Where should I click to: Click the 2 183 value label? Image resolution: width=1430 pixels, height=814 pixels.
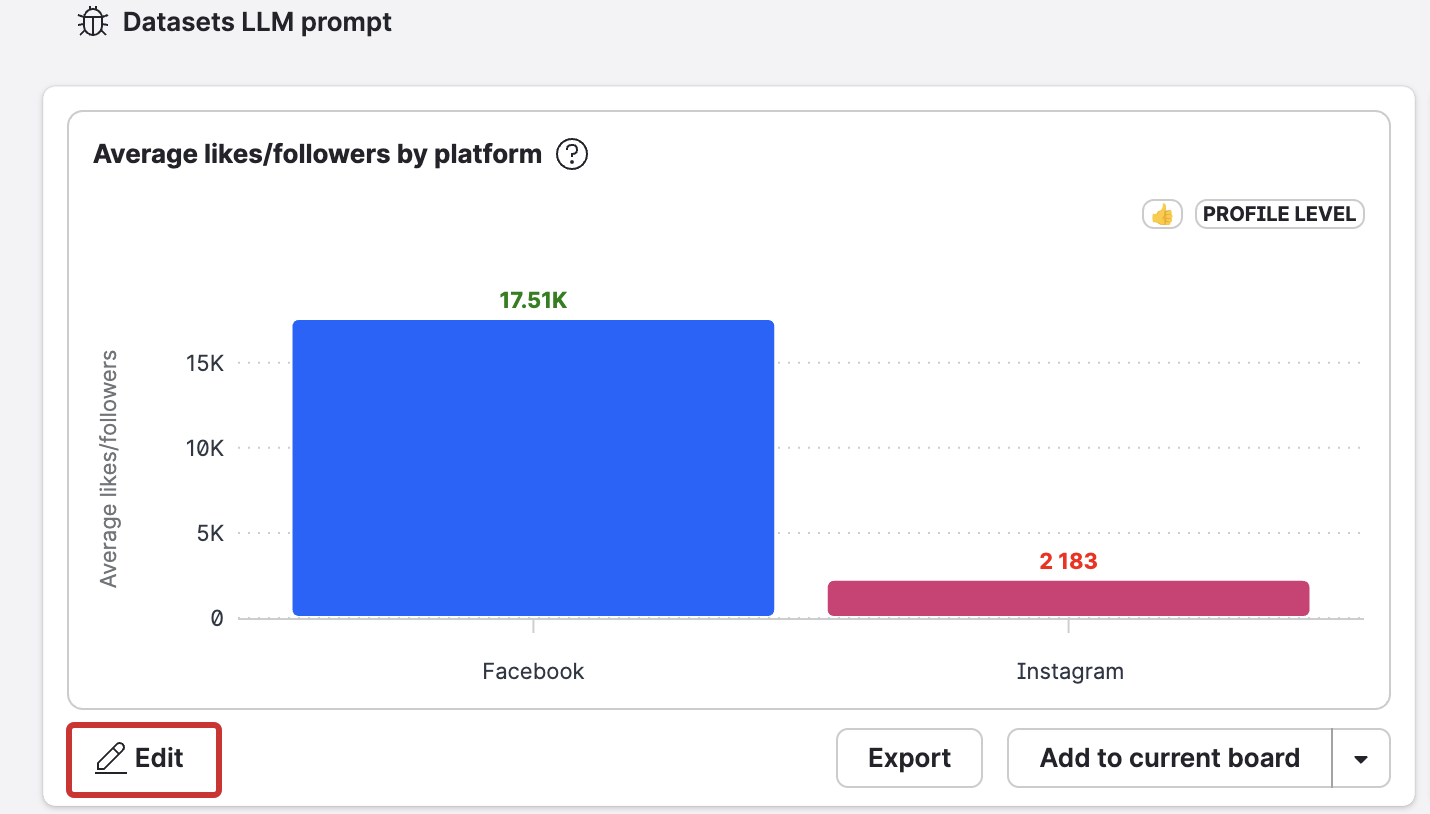(1068, 561)
